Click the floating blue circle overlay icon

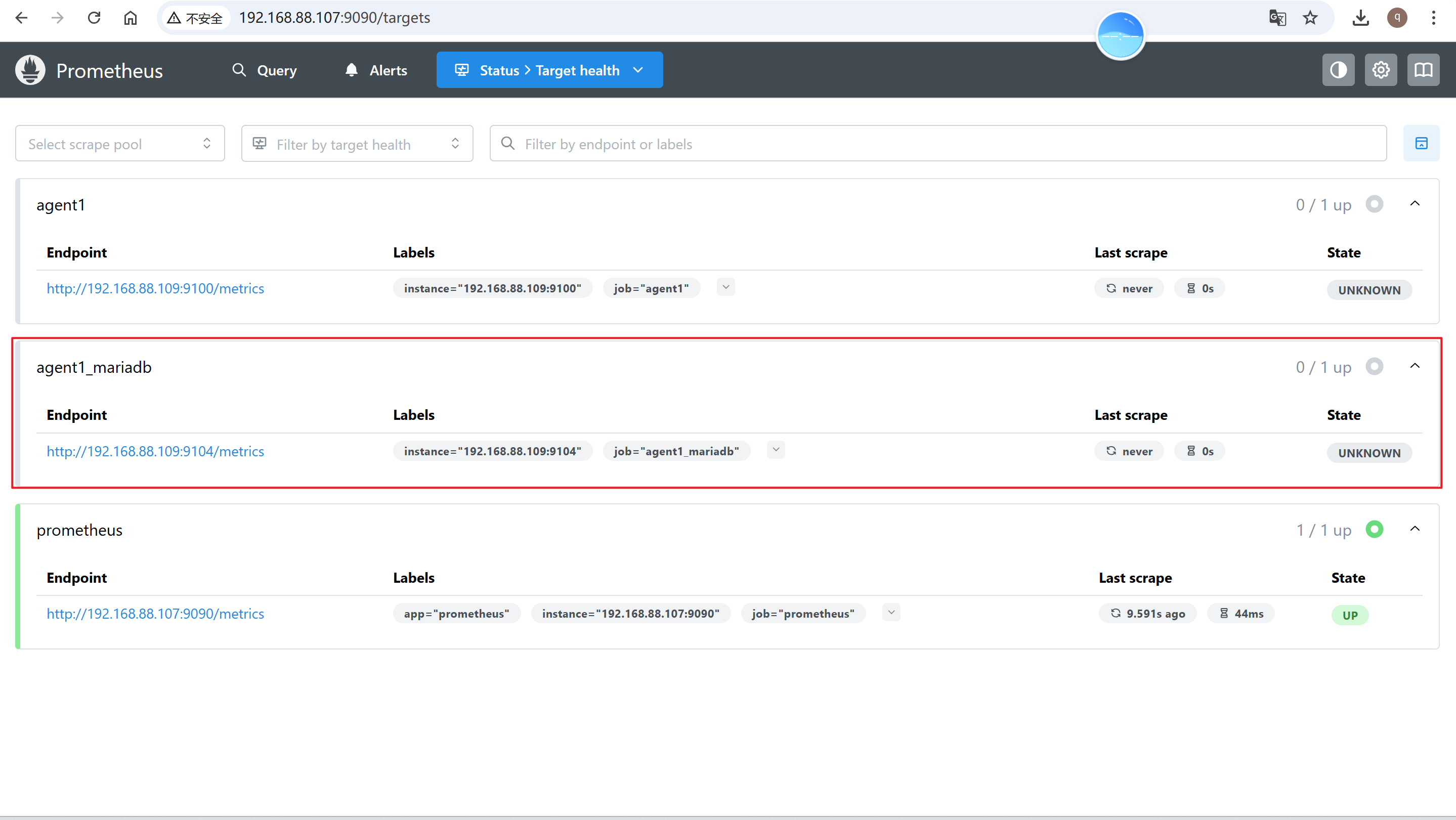[1120, 35]
